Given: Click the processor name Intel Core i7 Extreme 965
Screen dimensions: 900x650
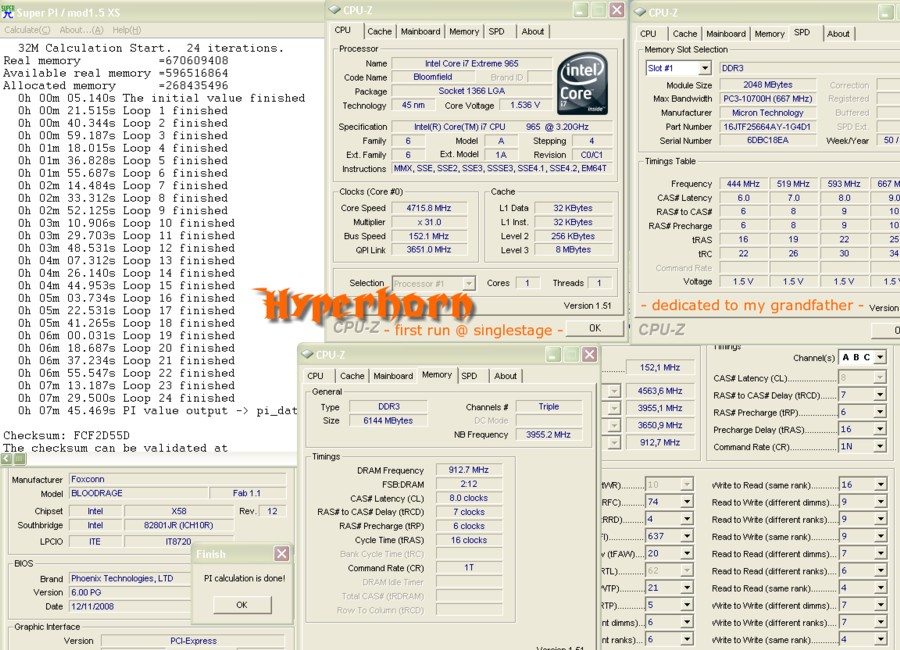Looking at the screenshot, I should [471, 63].
